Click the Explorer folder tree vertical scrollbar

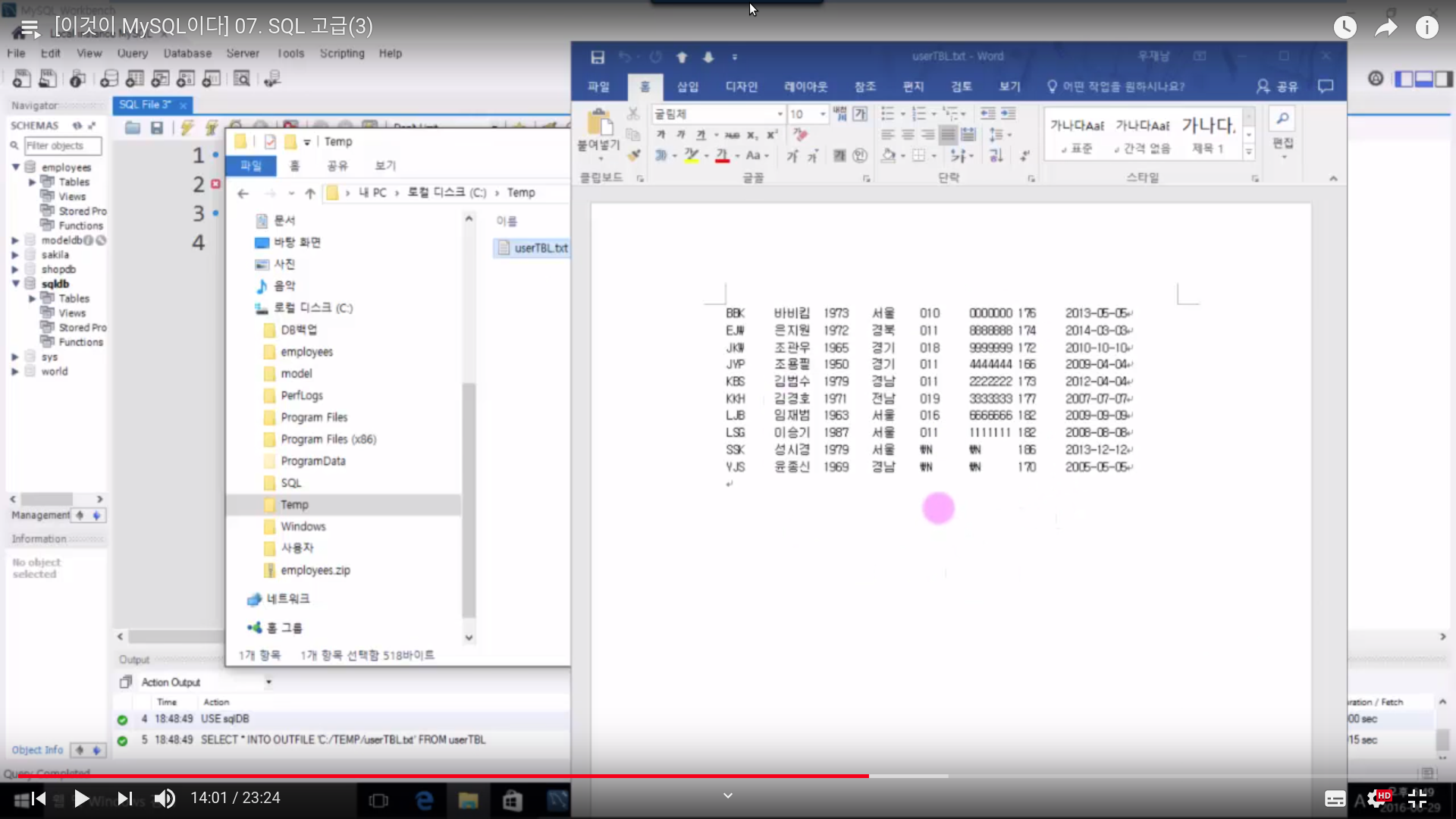click(x=469, y=500)
